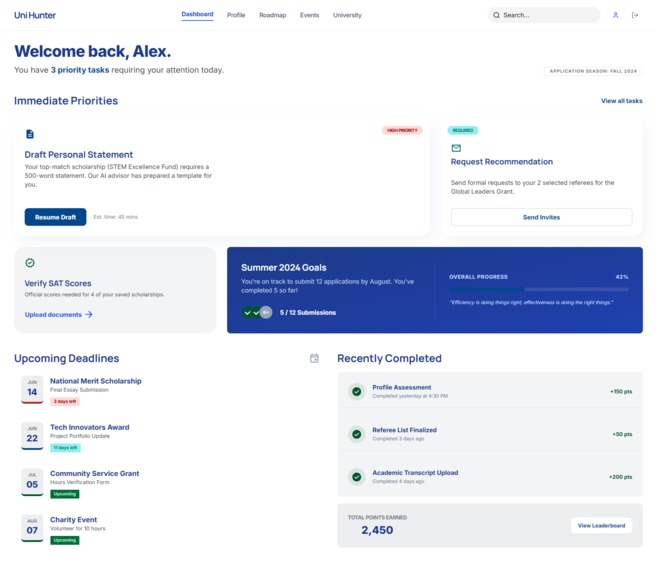Screen dimensions: 657x573
Task: Click the checkmark icon for Academic Transcript Upload
Action: coord(357,477)
